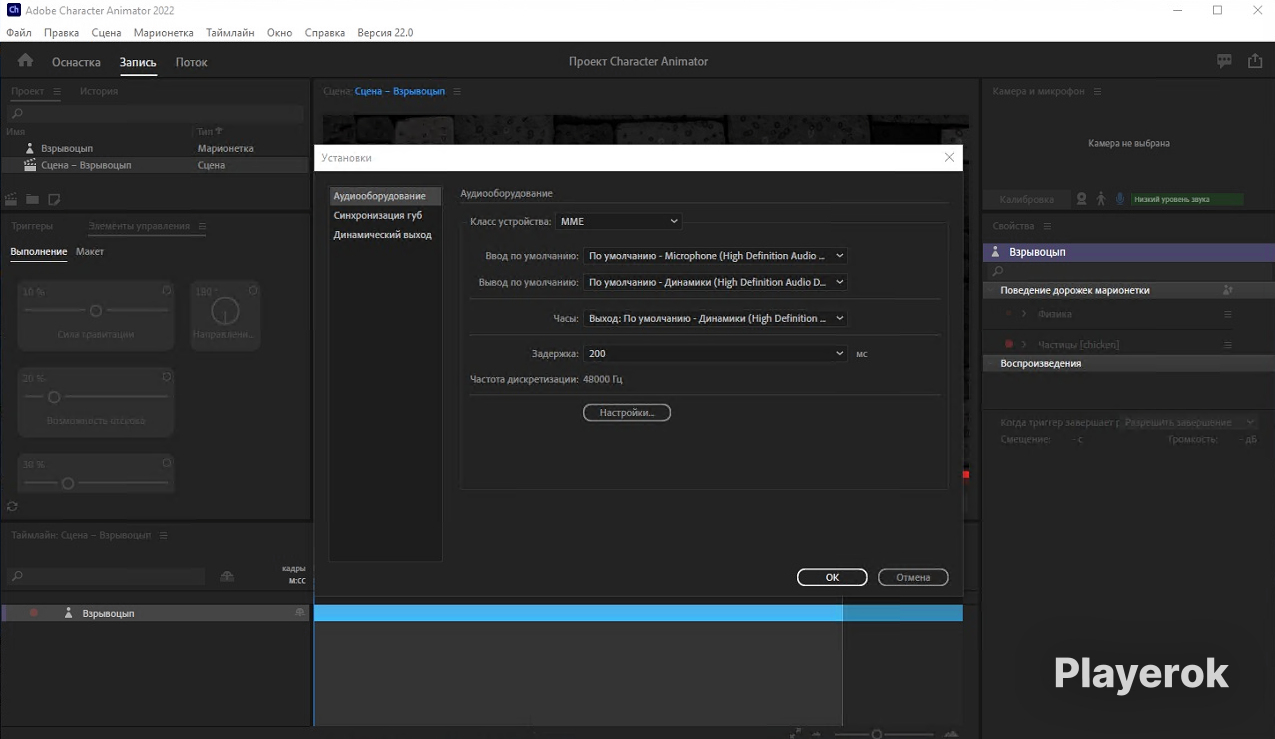Click the new note icon in Project panel
Screen dimensions: 1275x739
[54, 199]
